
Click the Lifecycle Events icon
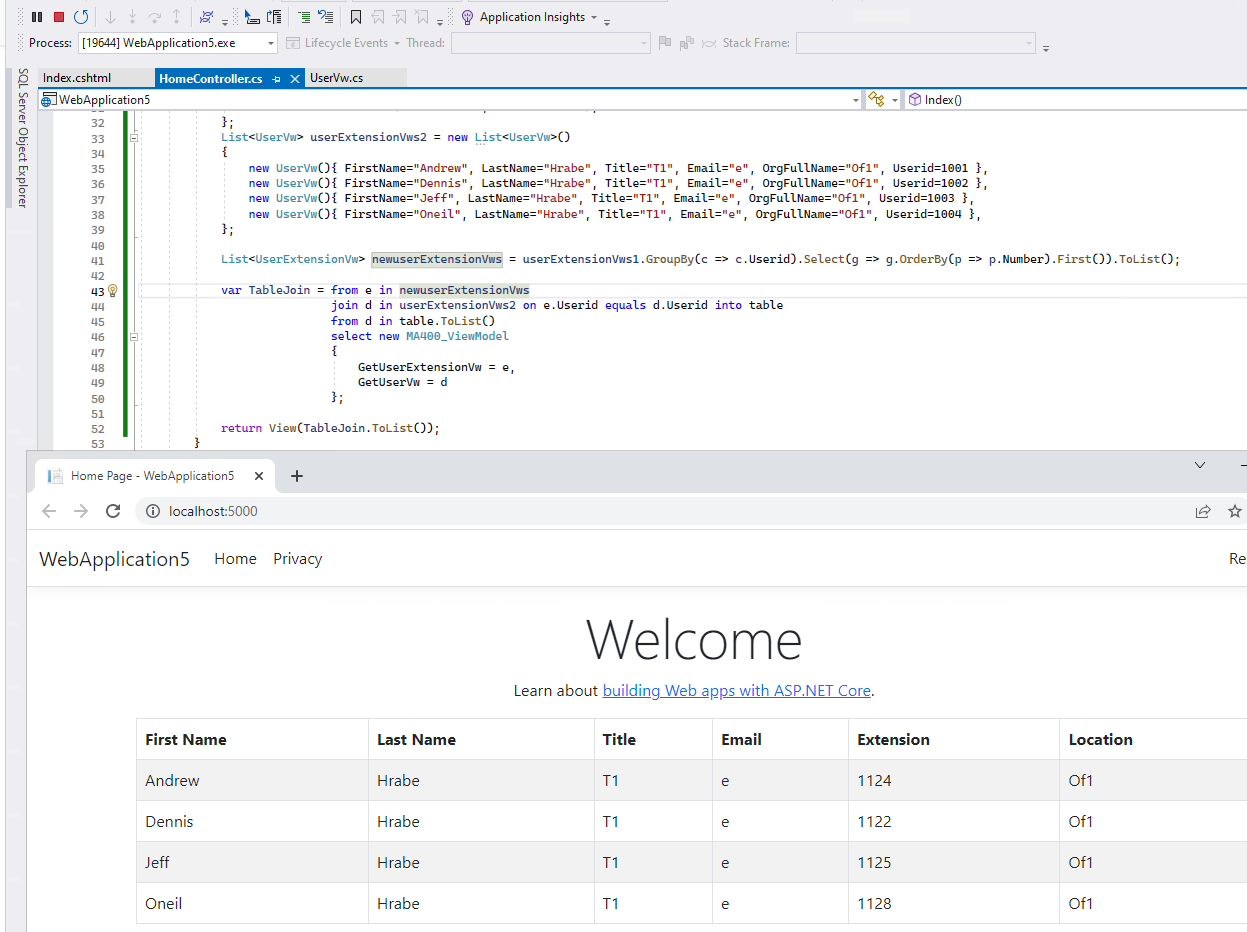click(x=293, y=43)
